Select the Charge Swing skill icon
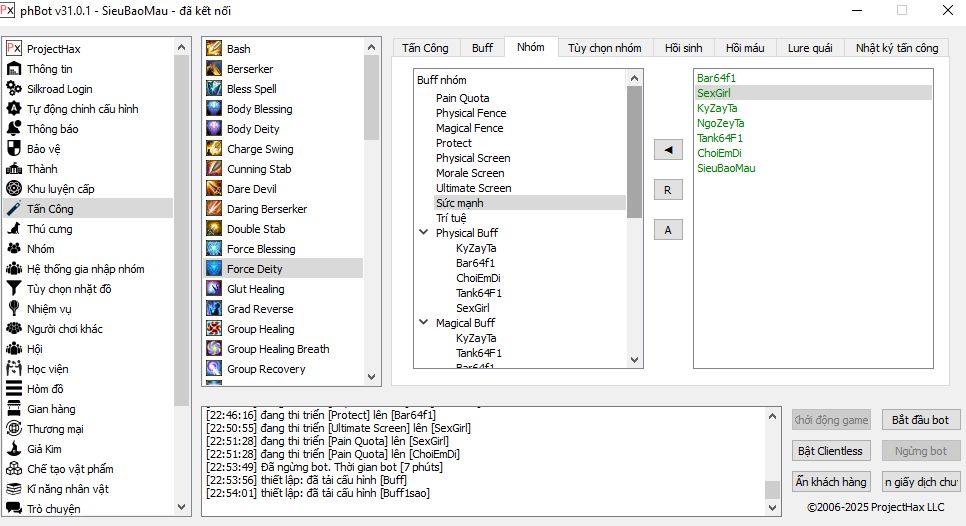Viewport: 966px width, 526px height. (x=214, y=149)
